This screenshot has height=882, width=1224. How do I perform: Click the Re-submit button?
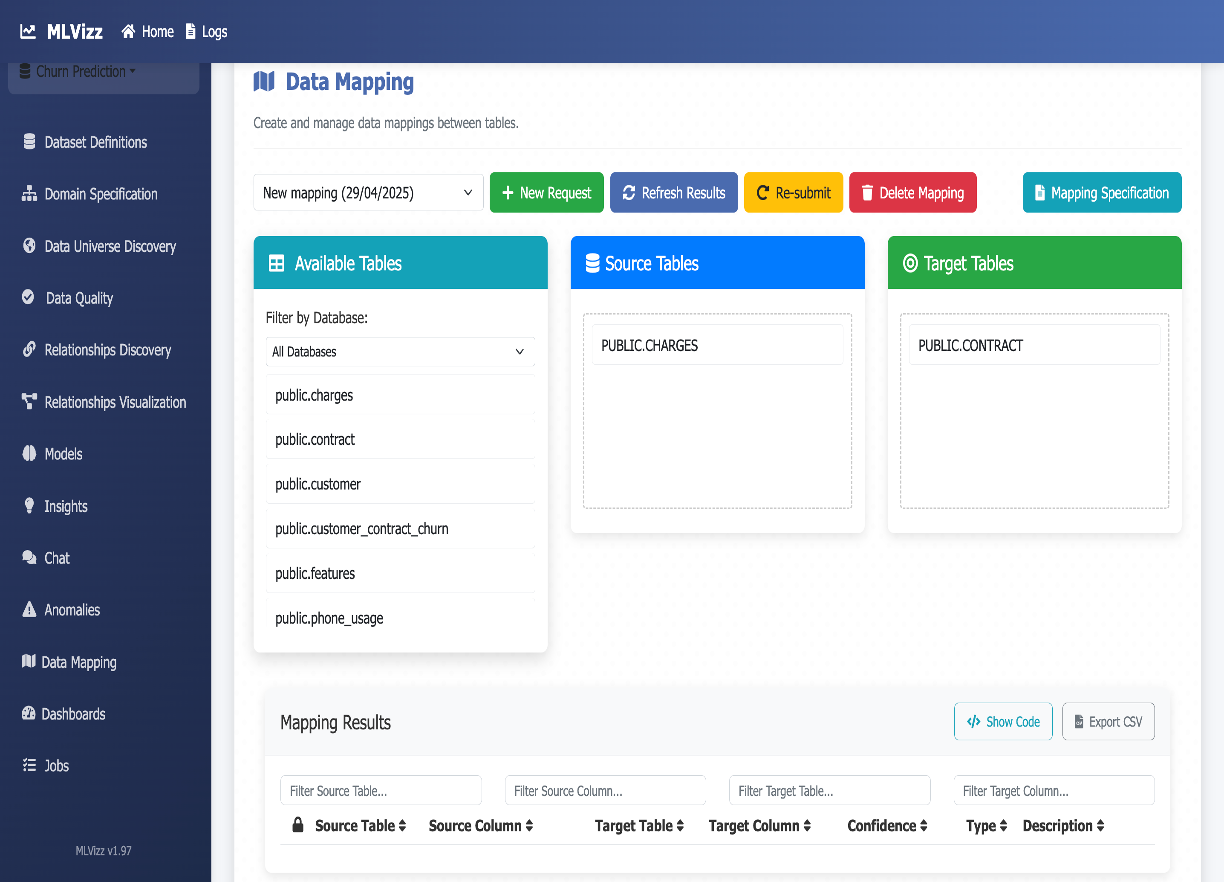[794, 193]
